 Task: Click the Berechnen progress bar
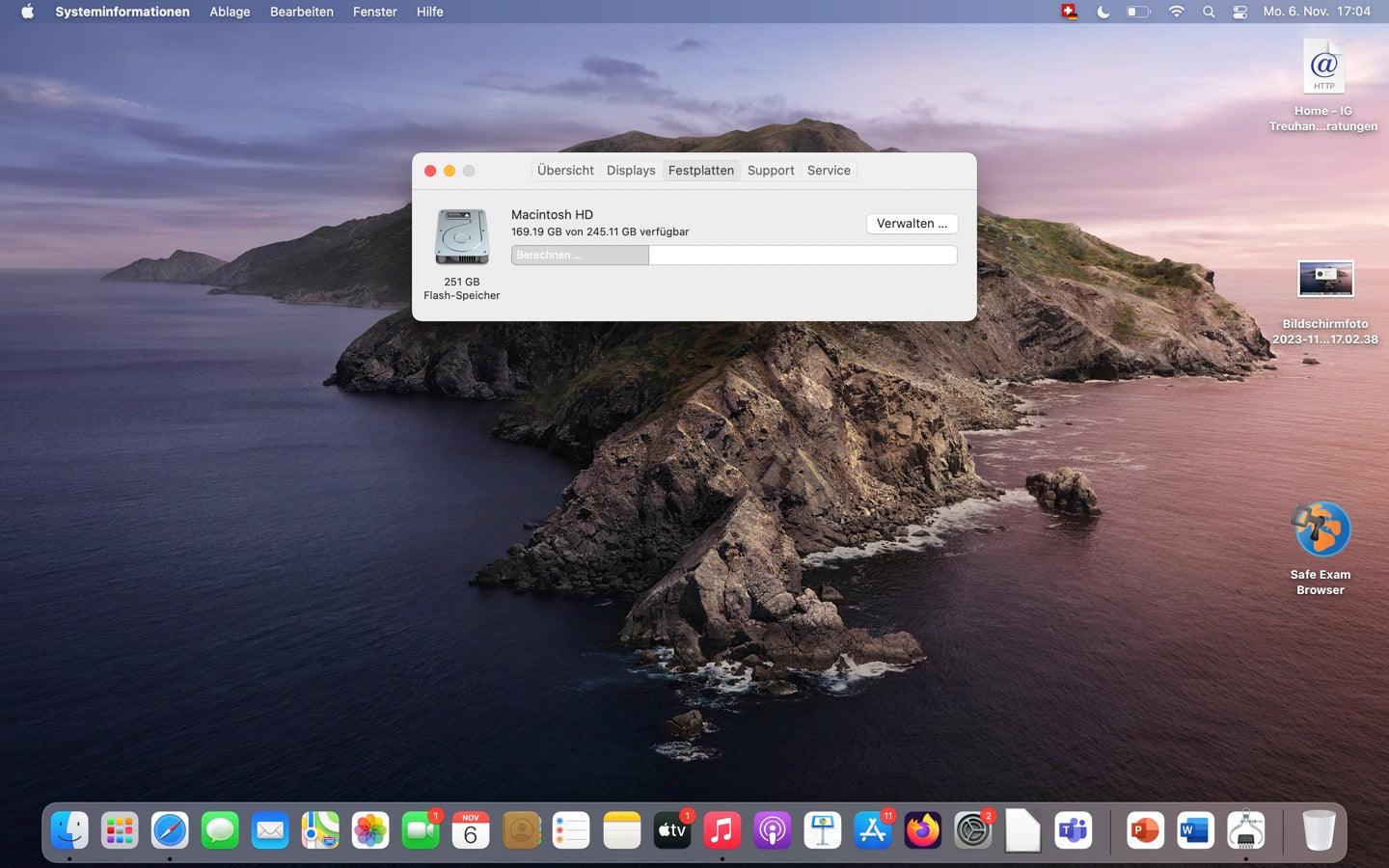coord(579,255)
